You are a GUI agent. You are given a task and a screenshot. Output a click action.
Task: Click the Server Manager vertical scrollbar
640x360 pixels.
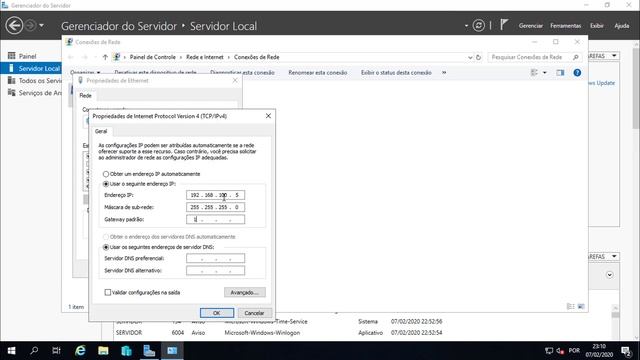[636, 90]
